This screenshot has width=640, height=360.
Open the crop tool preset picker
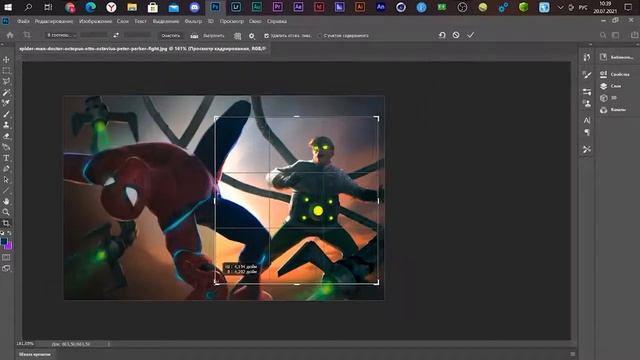[27, 35]
